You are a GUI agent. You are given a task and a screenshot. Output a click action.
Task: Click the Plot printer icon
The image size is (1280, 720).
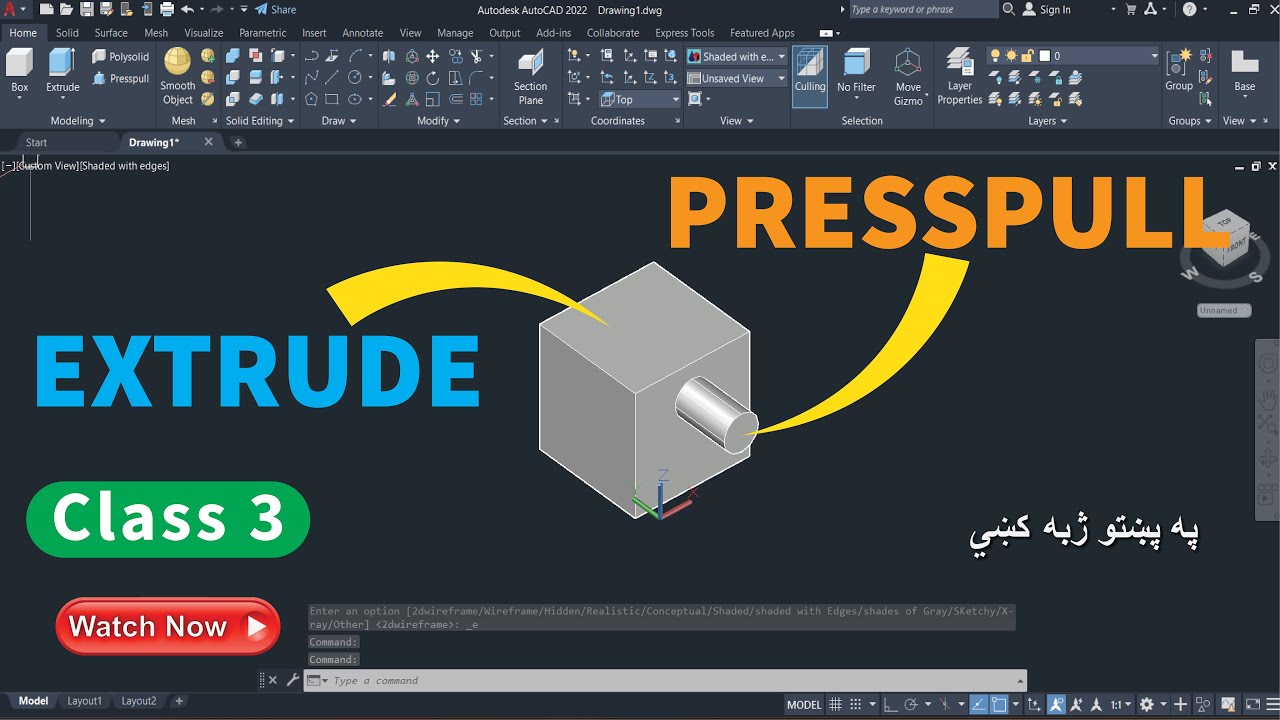pos(165,9)
